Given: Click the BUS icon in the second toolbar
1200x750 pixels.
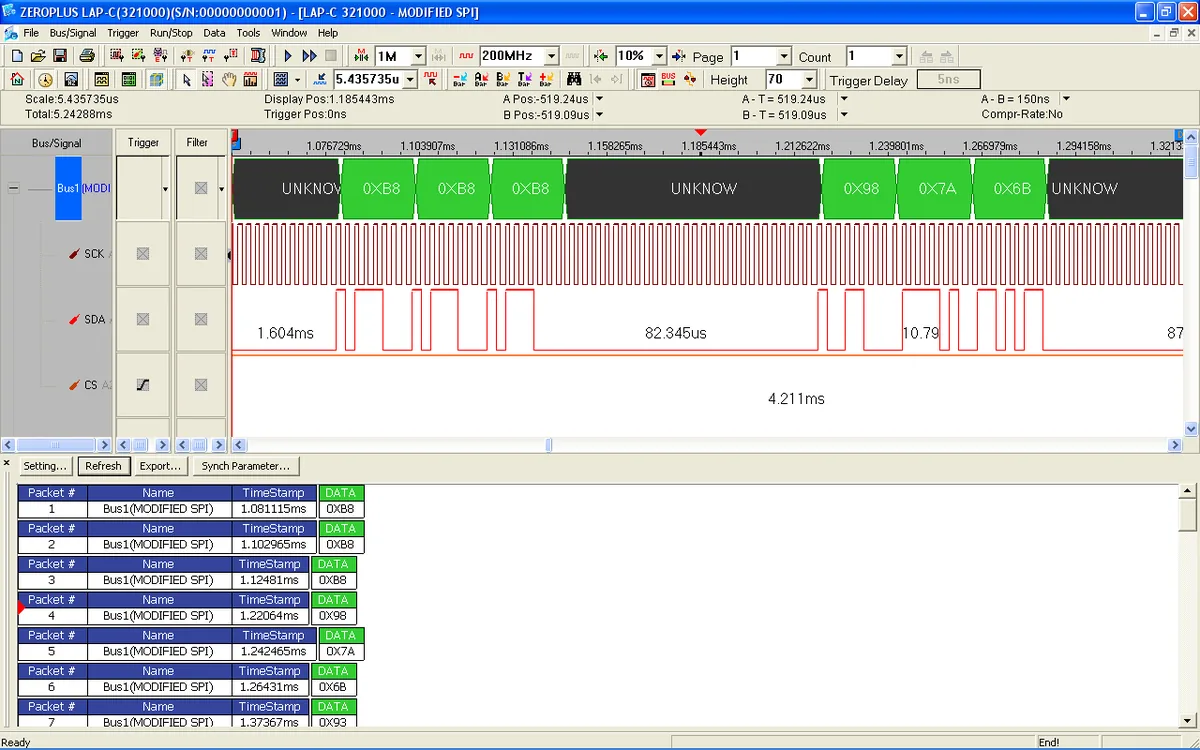Looking at the screenshot, I should click(669, 80).
